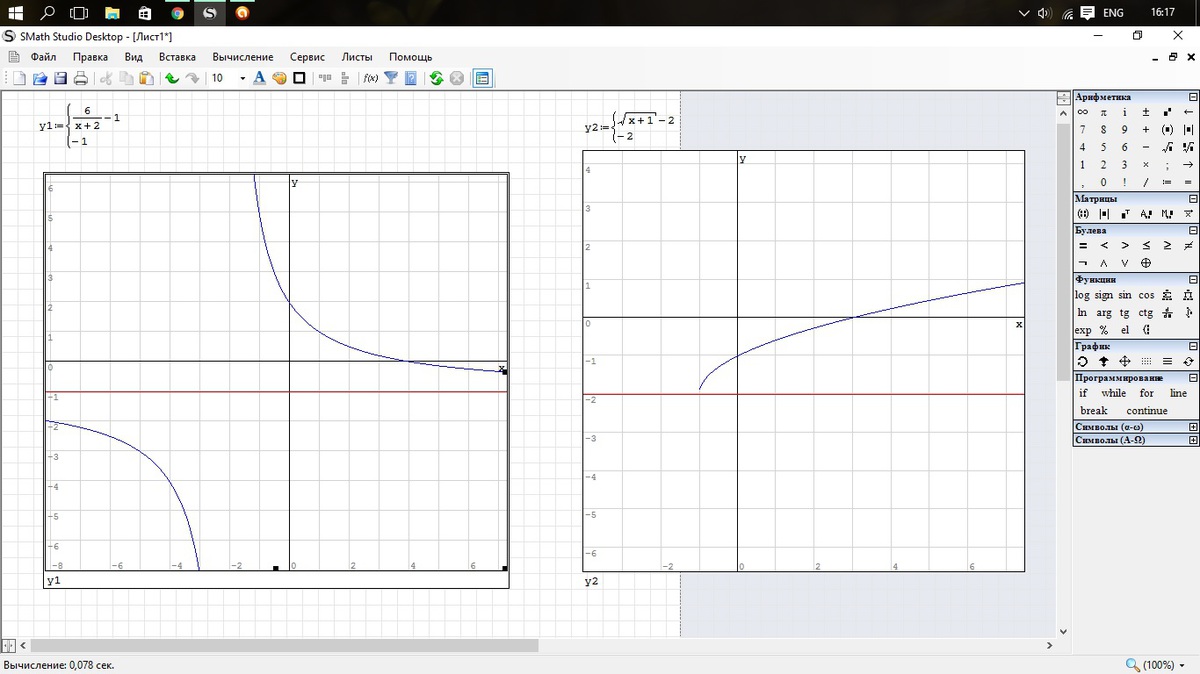Toggle graph by lines mode
Viewport: 1200px width, 674px height.
click(1167, 361)
